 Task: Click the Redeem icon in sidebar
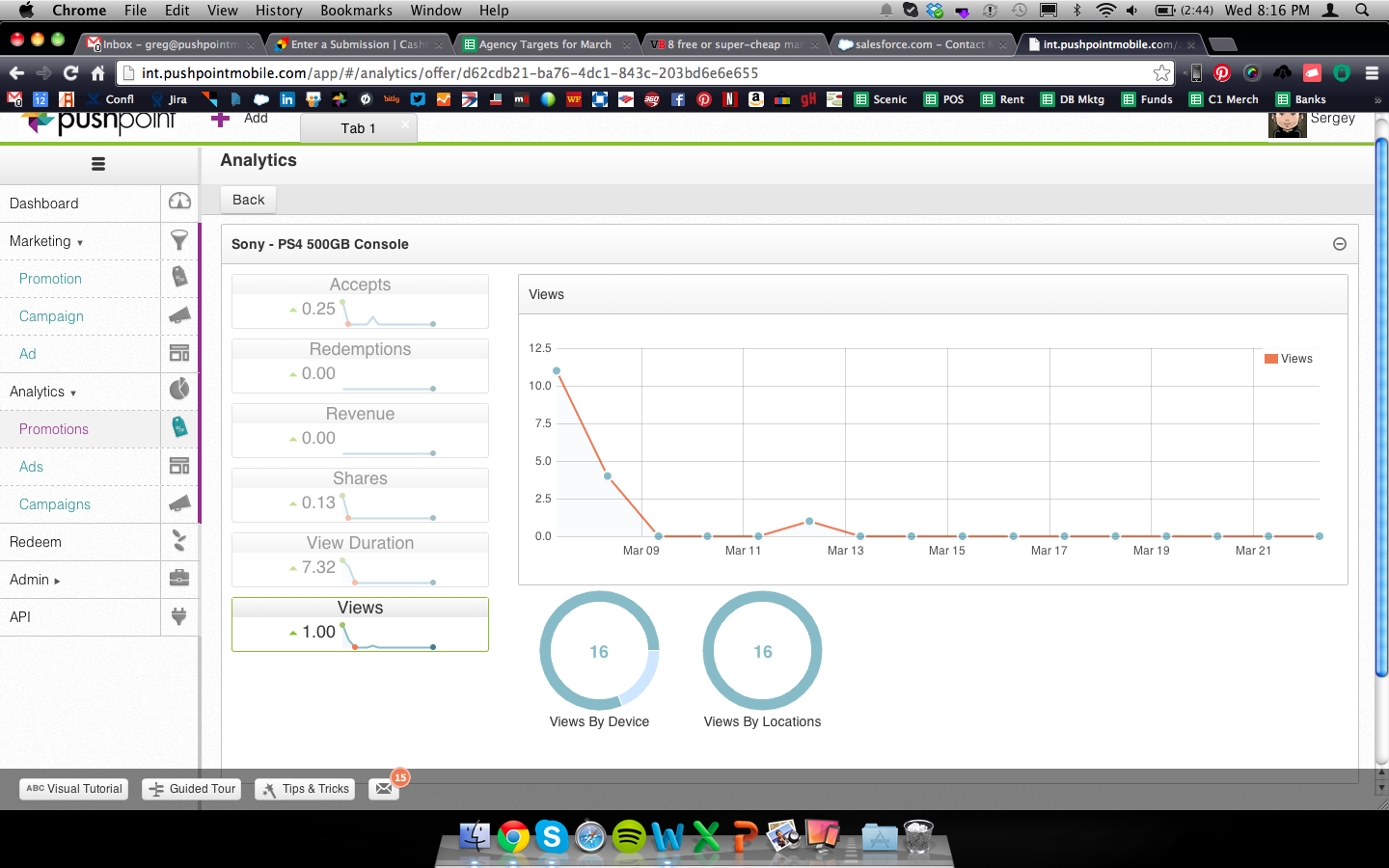coord(179,541)
